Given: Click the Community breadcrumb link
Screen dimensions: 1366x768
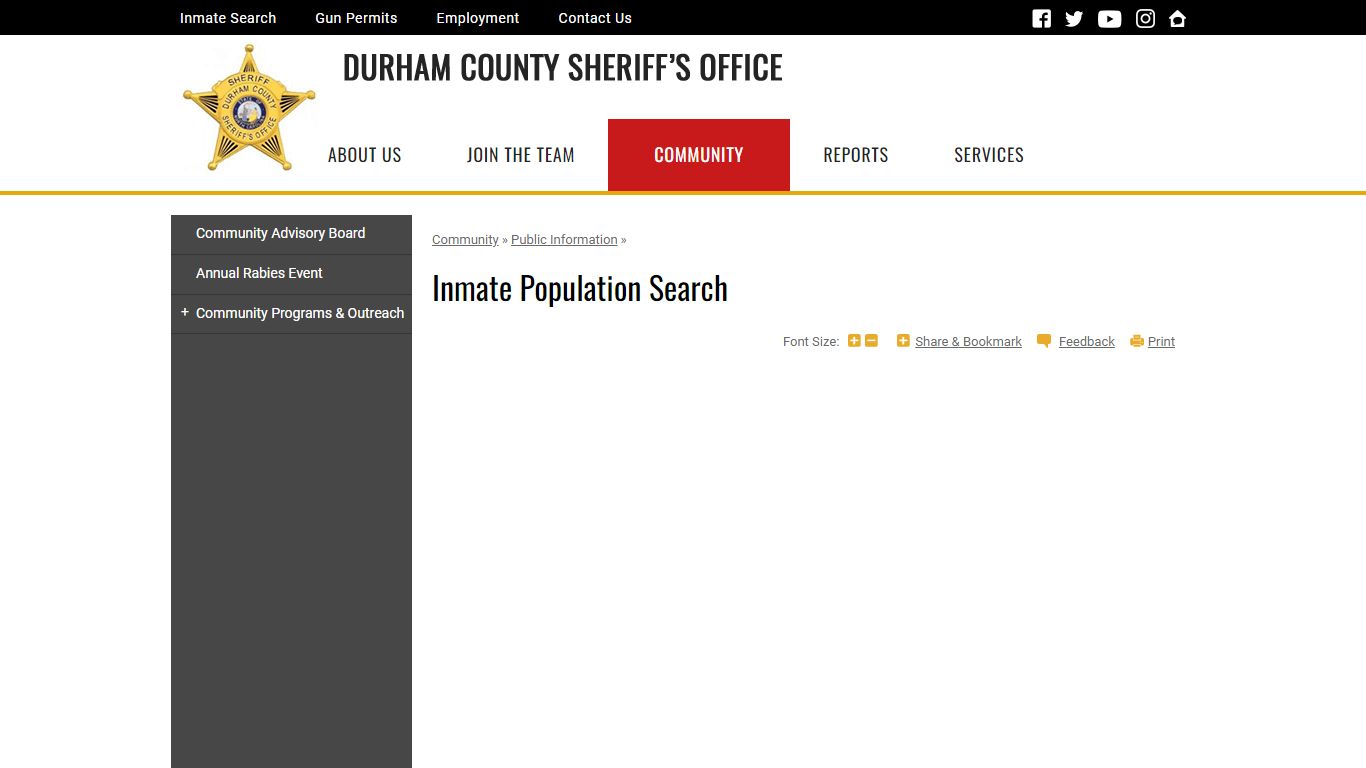Looking at the screenshot, I should click(465, 240).
